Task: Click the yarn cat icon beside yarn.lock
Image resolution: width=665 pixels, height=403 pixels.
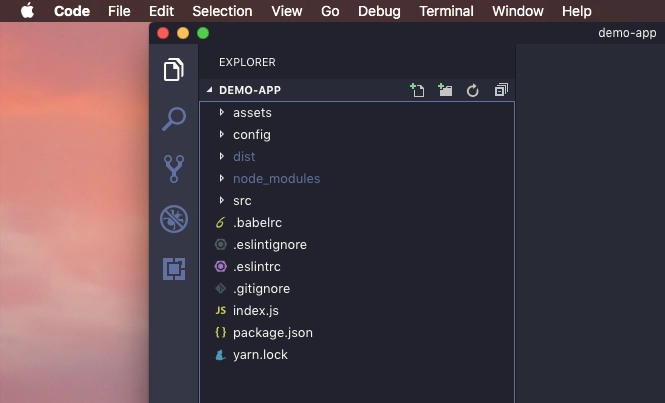Action: (221, 355)
